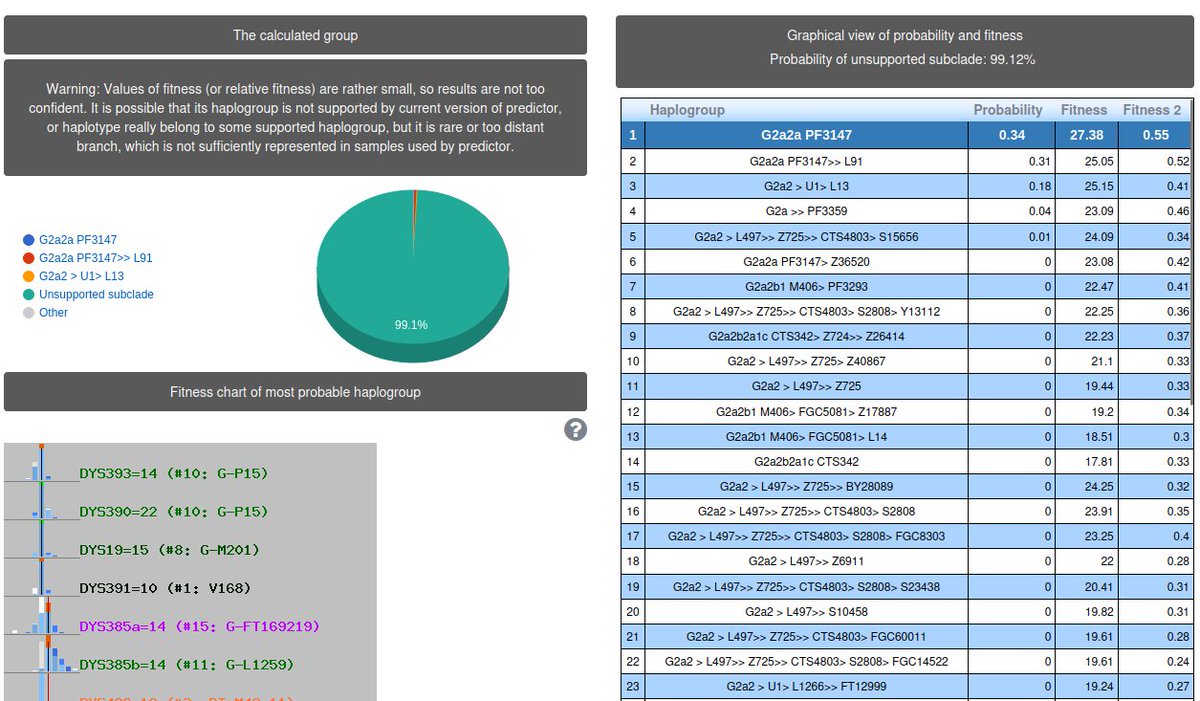
Task: Select the G2a2 > U1> L13 legend label
Action: (x=82, y=276)
